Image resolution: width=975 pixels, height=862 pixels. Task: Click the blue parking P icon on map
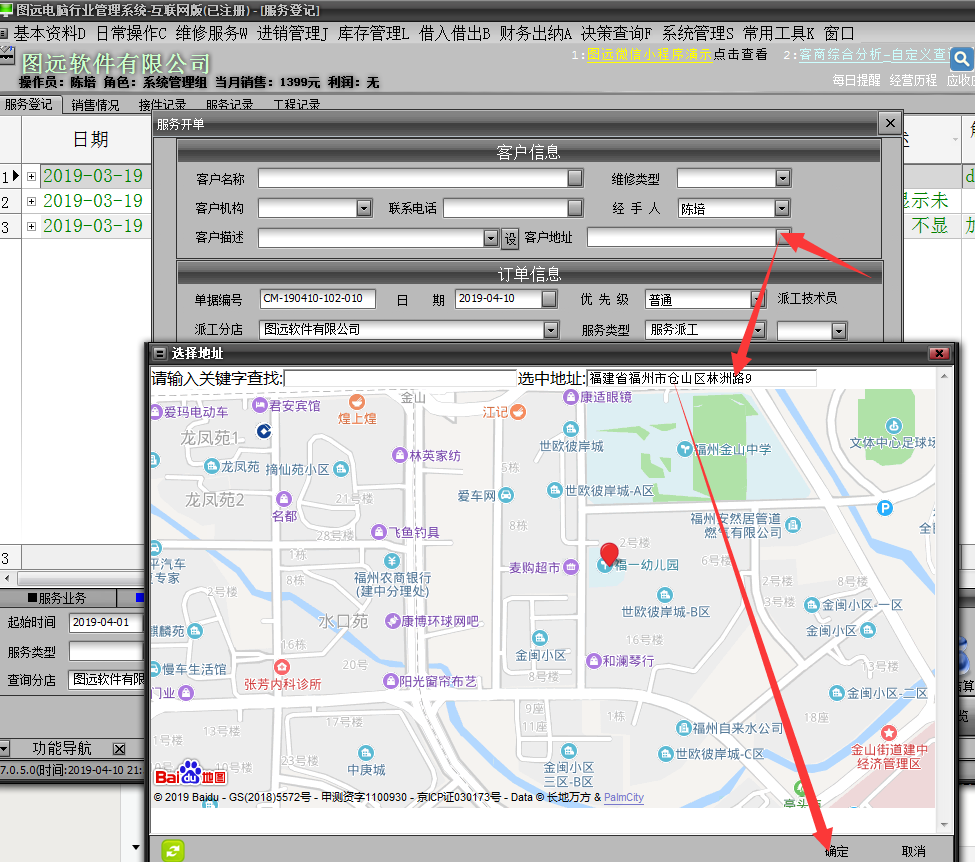point(885,508)
